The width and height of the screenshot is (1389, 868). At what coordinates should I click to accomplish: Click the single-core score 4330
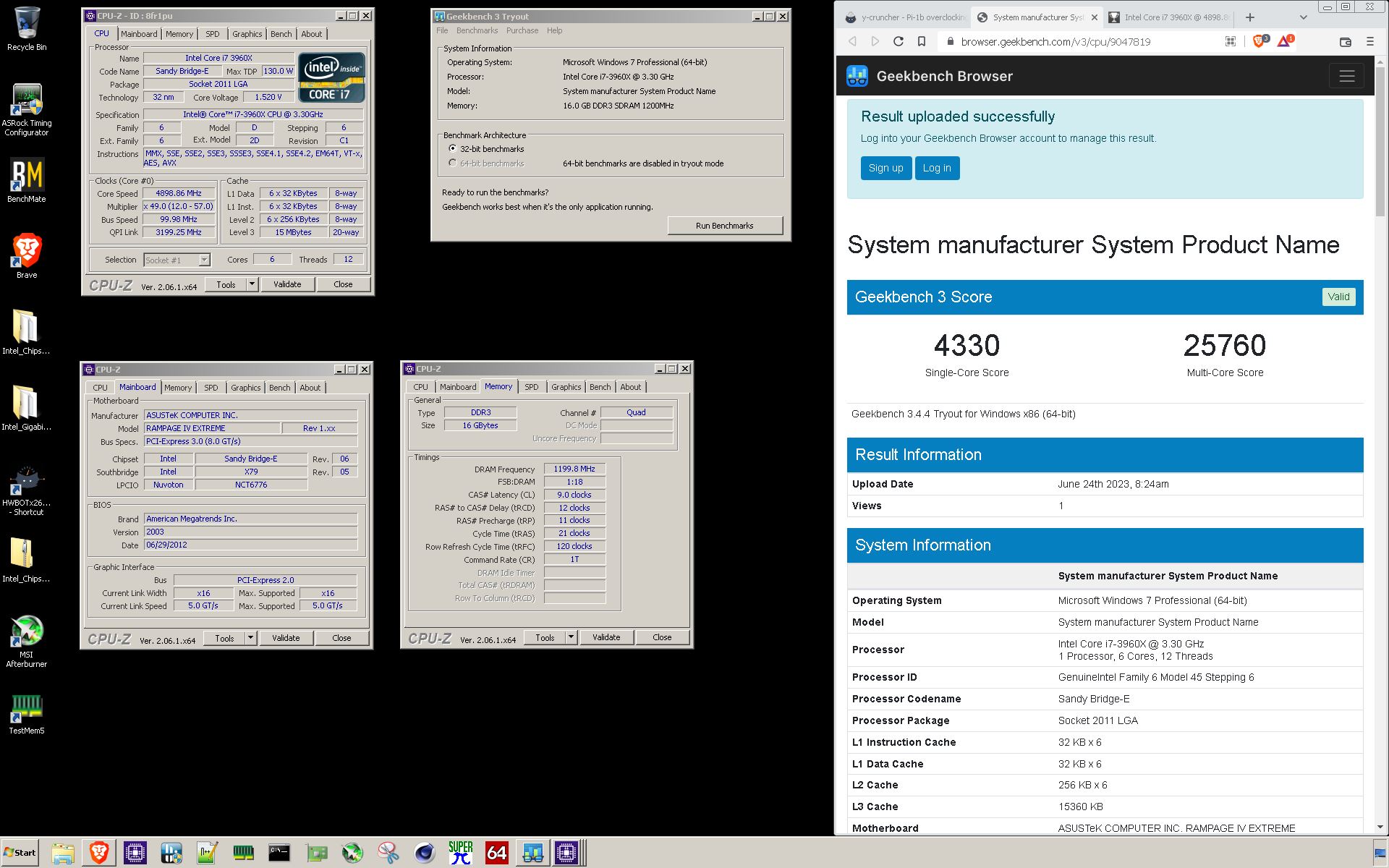click(x=967, y=346)
